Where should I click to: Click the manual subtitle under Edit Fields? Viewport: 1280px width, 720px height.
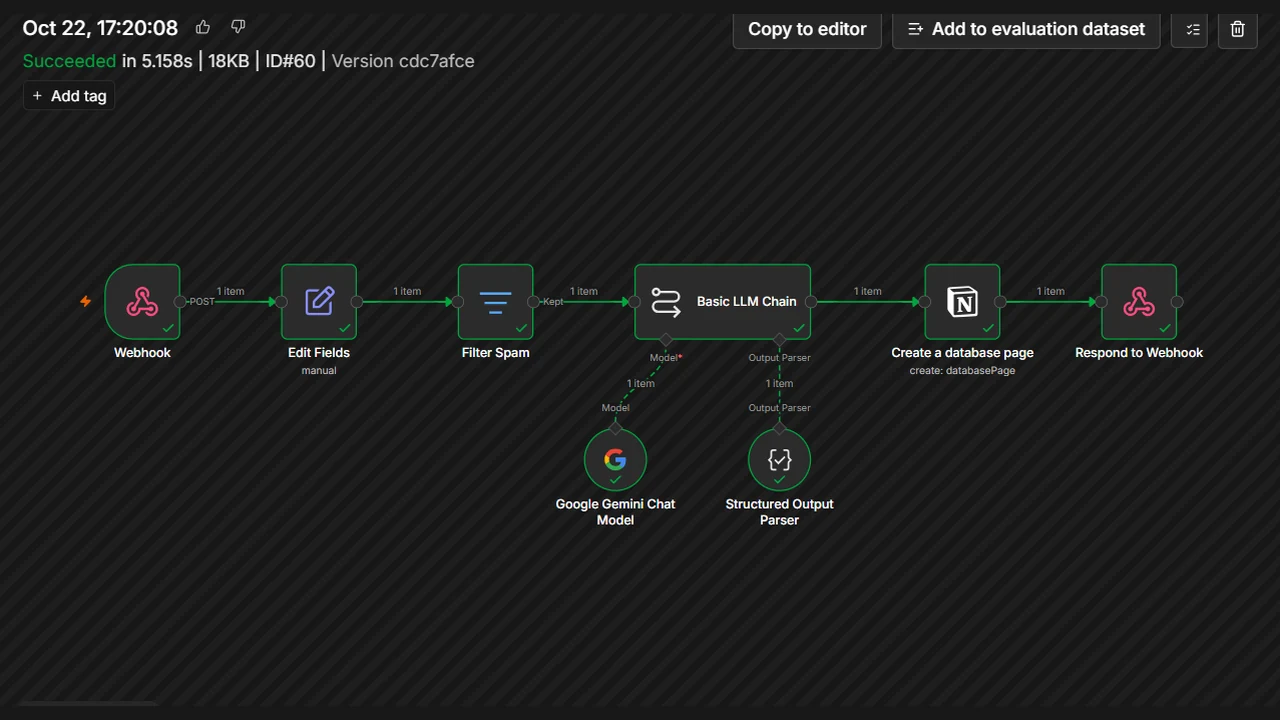click(x=319, y=370)
